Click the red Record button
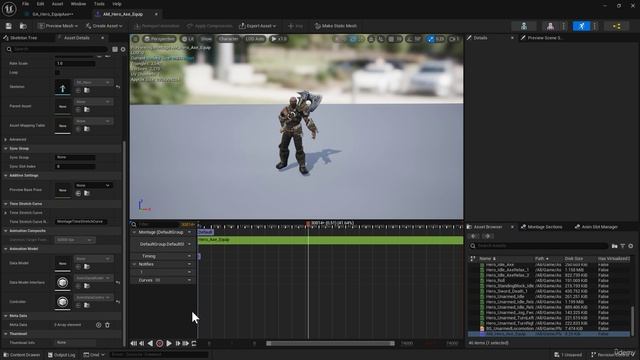 pyautogui.click(x=160, y=344)
